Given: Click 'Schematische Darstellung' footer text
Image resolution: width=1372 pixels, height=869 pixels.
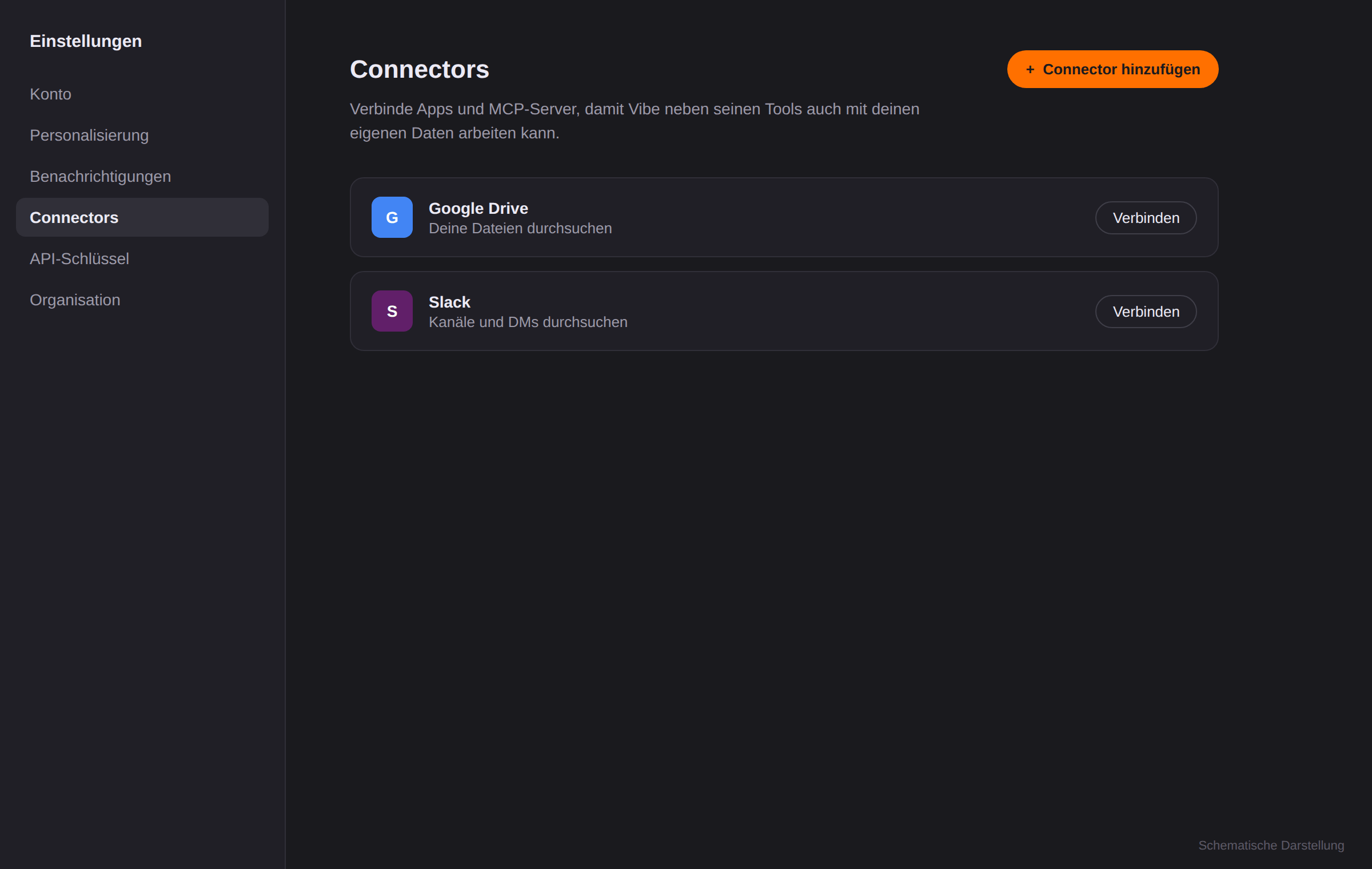Looking at the screenshot, I should coord(1271,845).
